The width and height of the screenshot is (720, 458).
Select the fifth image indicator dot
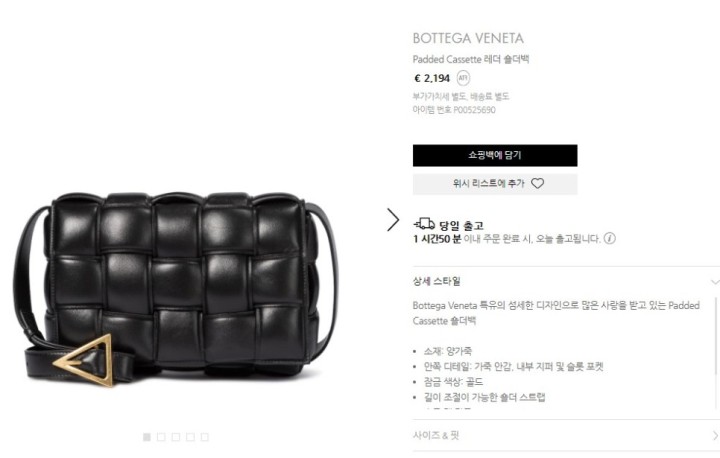pos(205,437)
